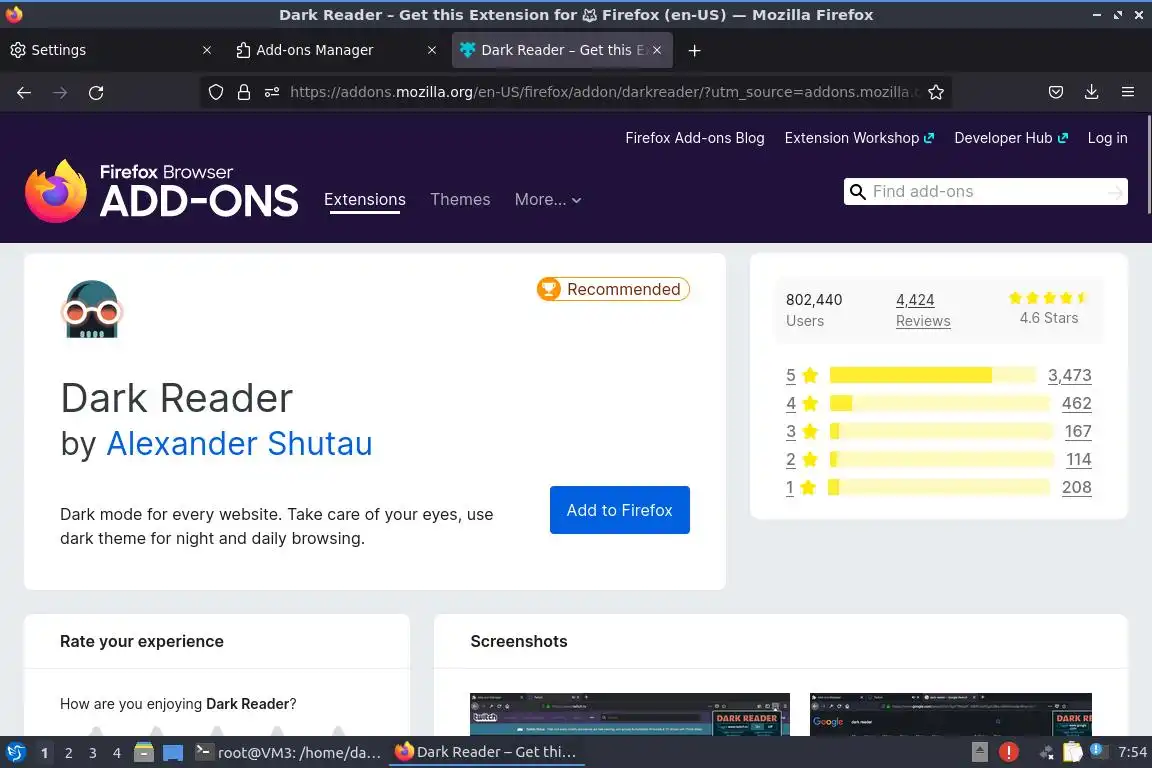Expand the More... dropdown menu
Image resolution: width=1152 pixels, height=768 pixels.
click(548, 199)
